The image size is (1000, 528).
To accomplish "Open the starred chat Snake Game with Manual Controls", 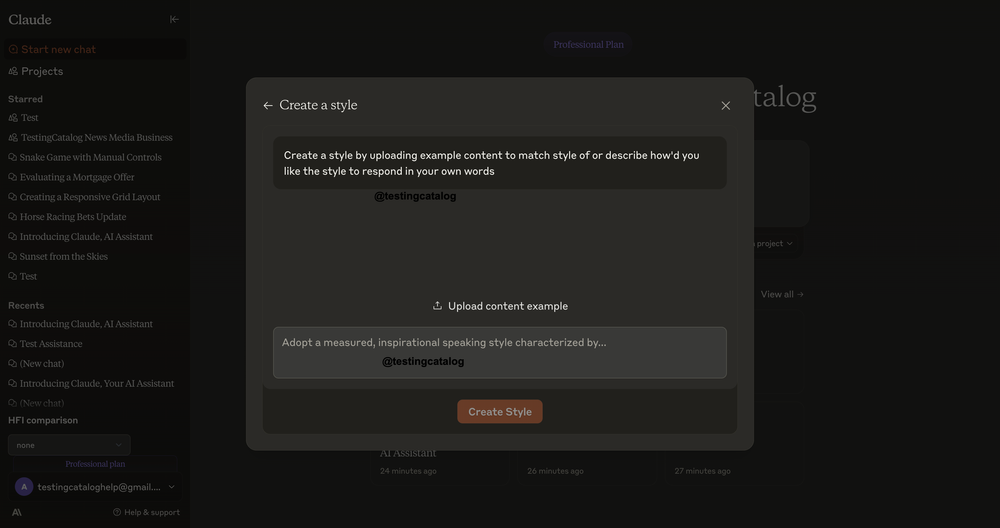I will (90, 157).
